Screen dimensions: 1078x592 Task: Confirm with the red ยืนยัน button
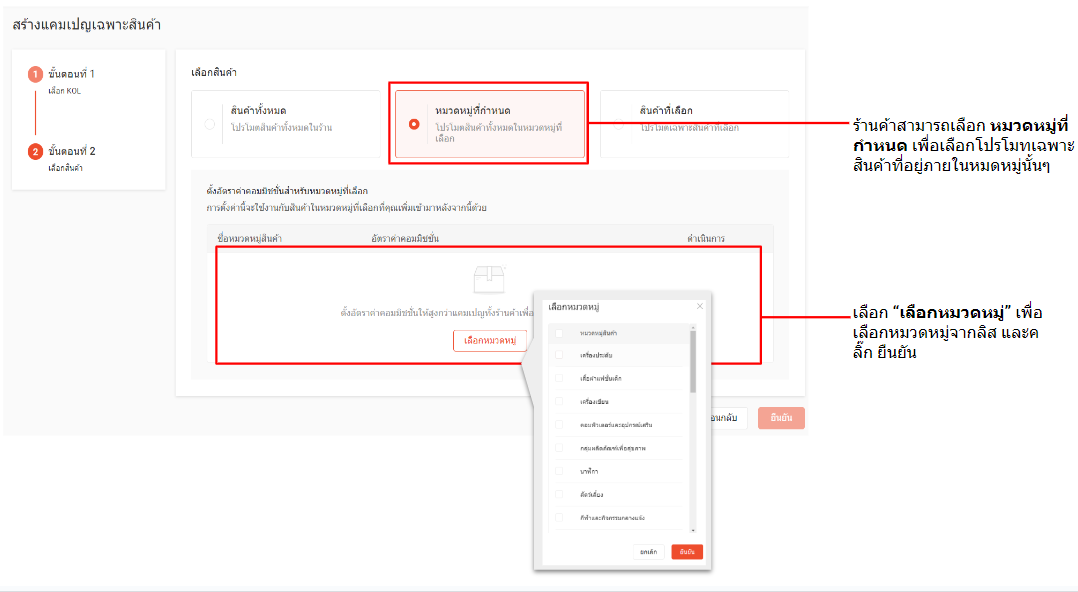point(687,551)
